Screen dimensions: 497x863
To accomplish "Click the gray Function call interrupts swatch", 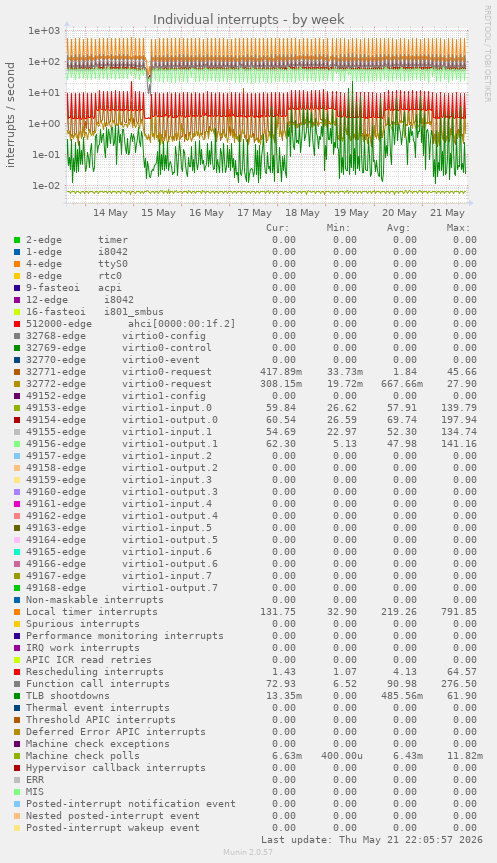I will pos(17,684).
